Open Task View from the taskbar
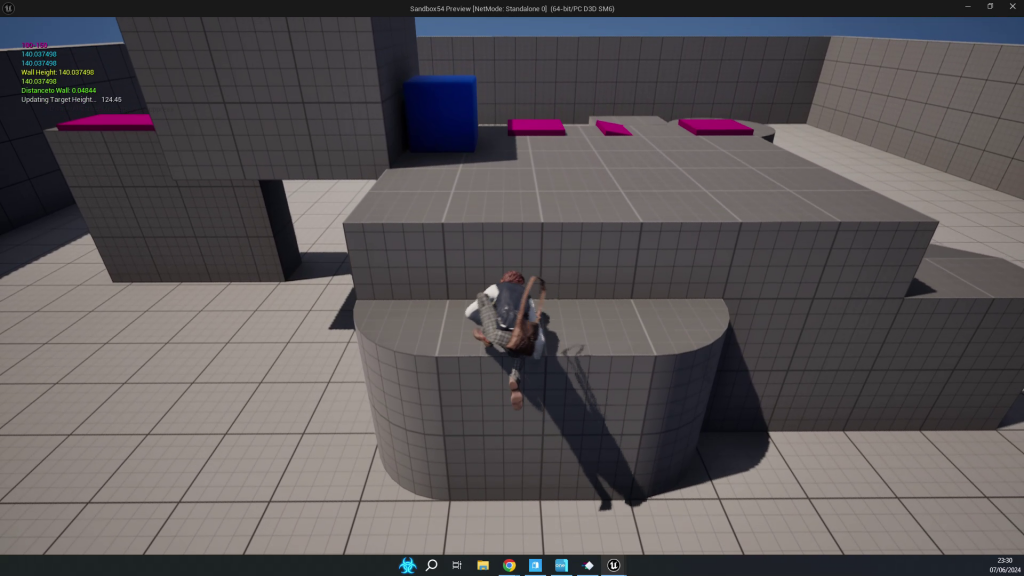1024x576 pixels. click(x=457, y=565)
